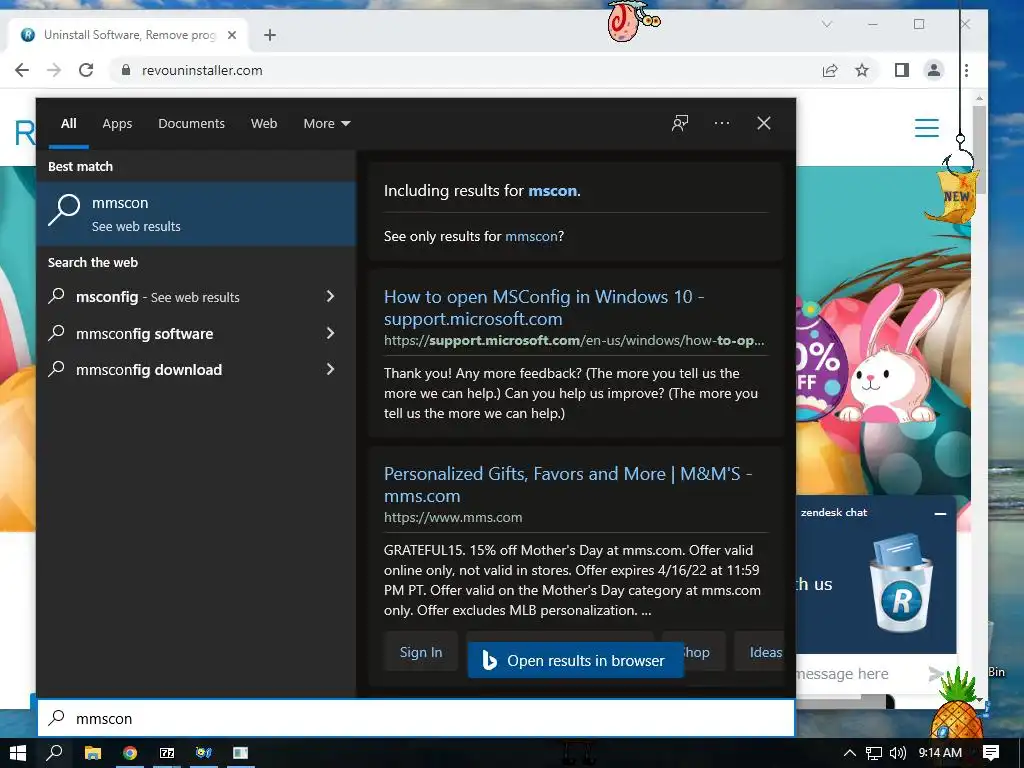Click Open results in browser button
Viewport: 1024px width, 768px height.
pyautogui.click(x=575, y=660)
